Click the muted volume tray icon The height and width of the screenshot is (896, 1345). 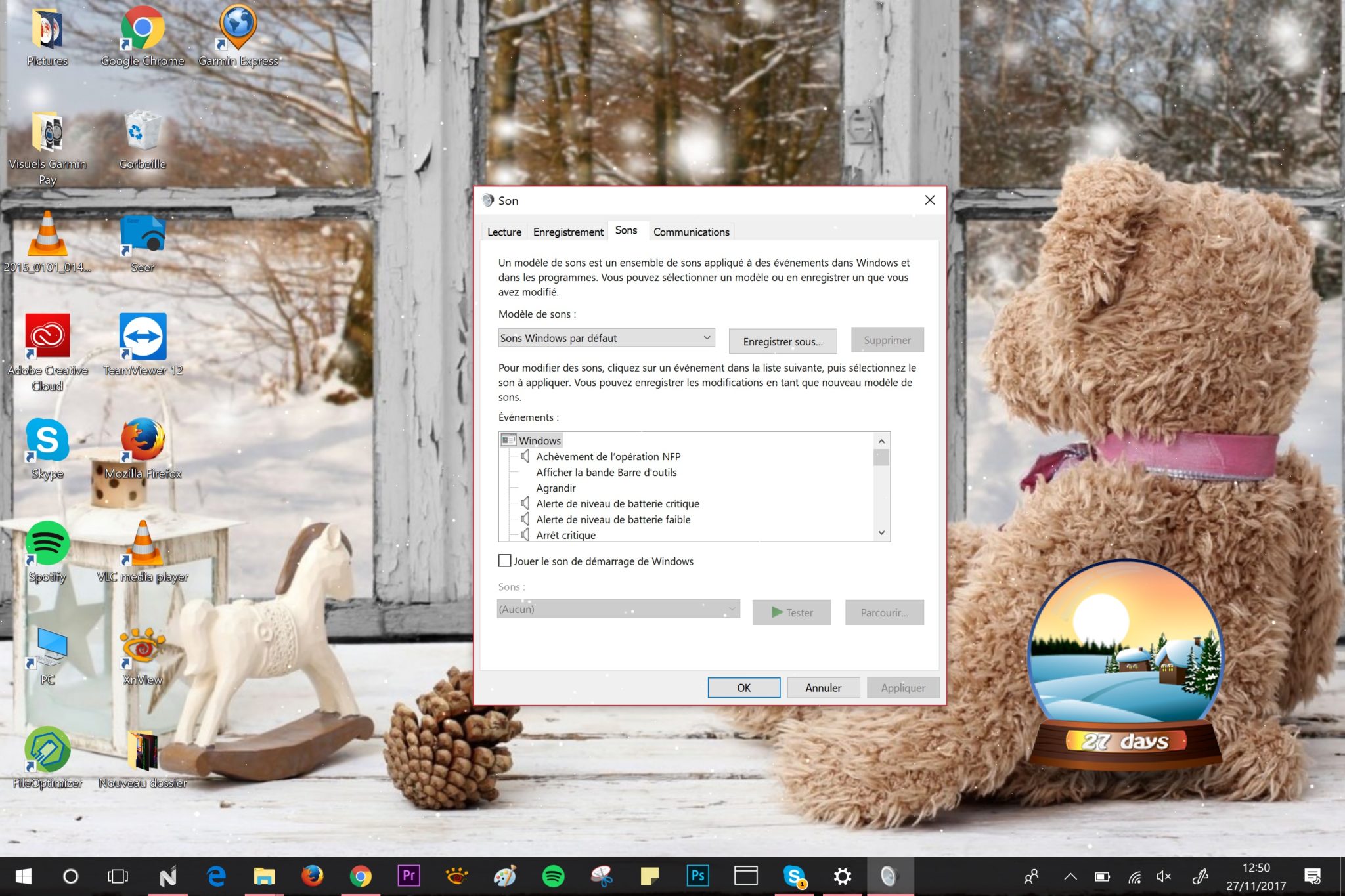pos(1164,876)
